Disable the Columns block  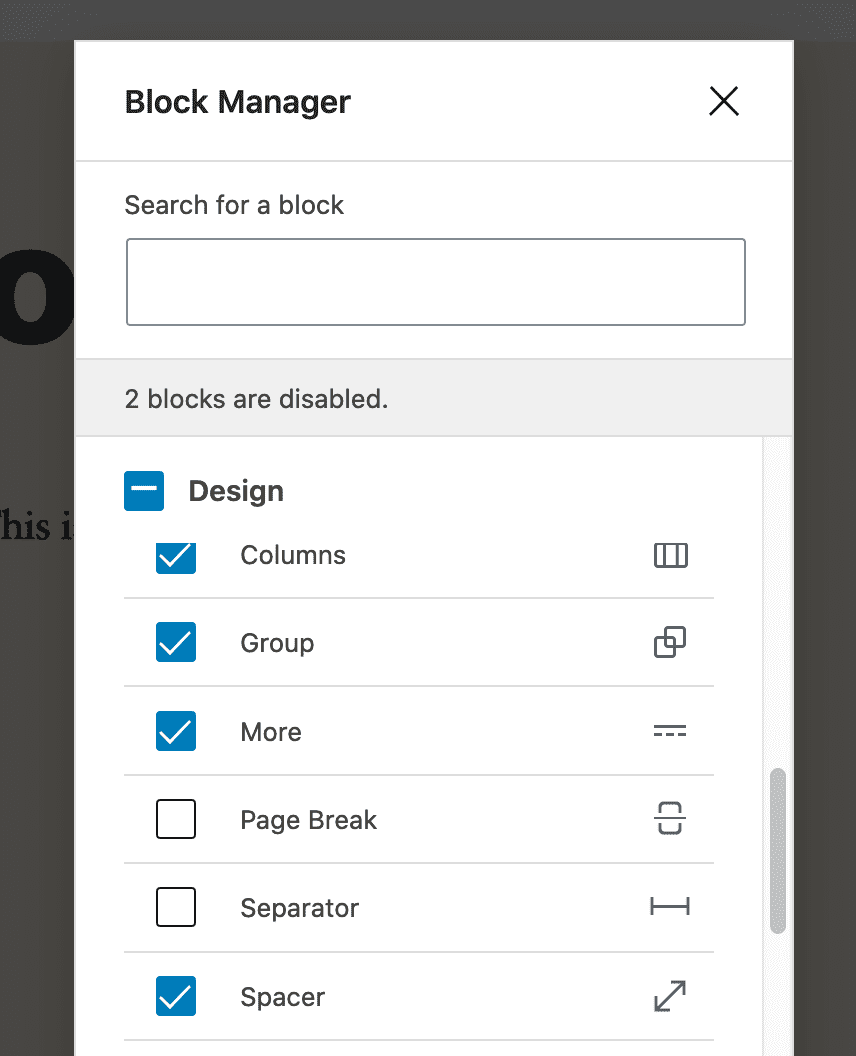[175, 558]
